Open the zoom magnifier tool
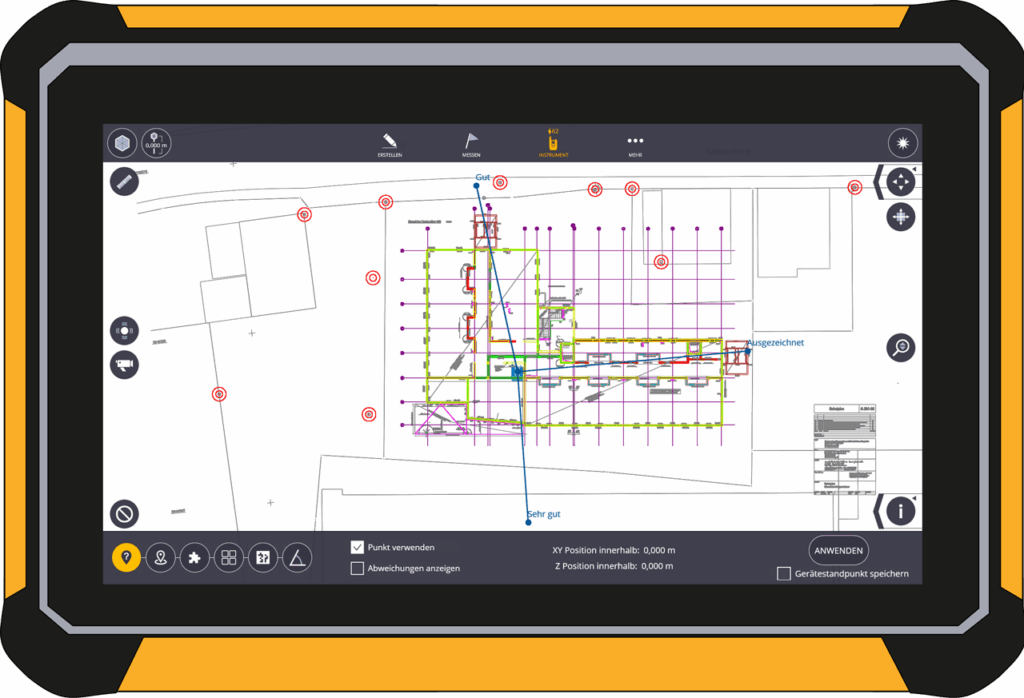This screenshot has width=1024, height=698. click(901, 347)
